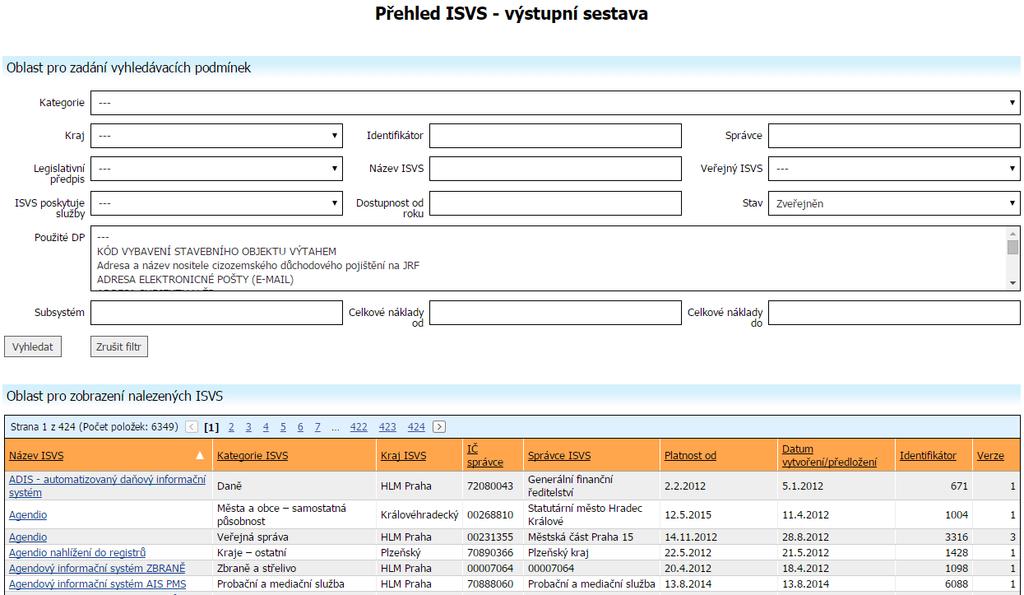Jump to last results page 424
Image resolution: width=1024 pixels, height=595 pixels.
pos(416,427)
